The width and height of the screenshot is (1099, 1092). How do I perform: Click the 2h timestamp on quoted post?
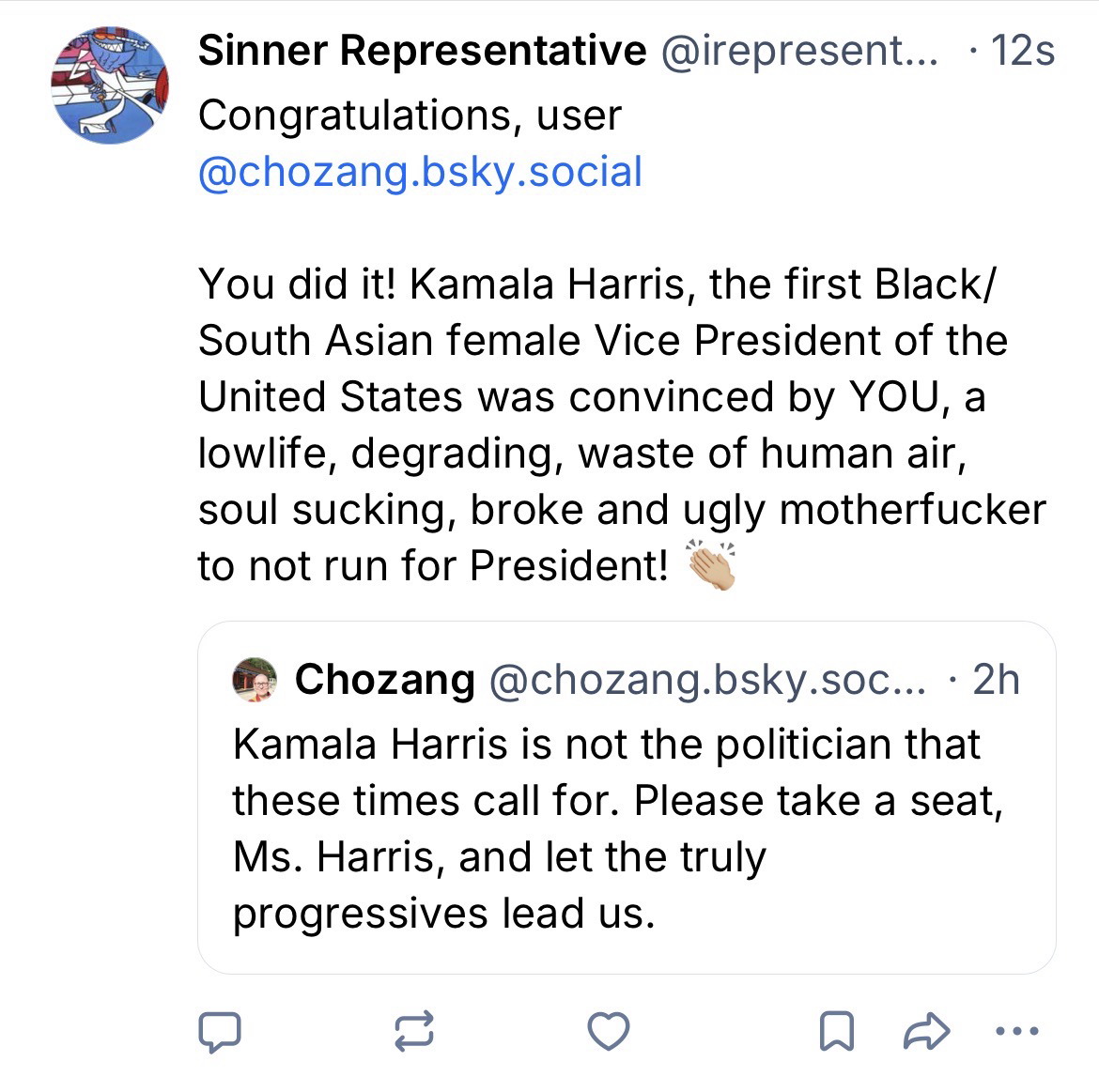tap(996, 680)
